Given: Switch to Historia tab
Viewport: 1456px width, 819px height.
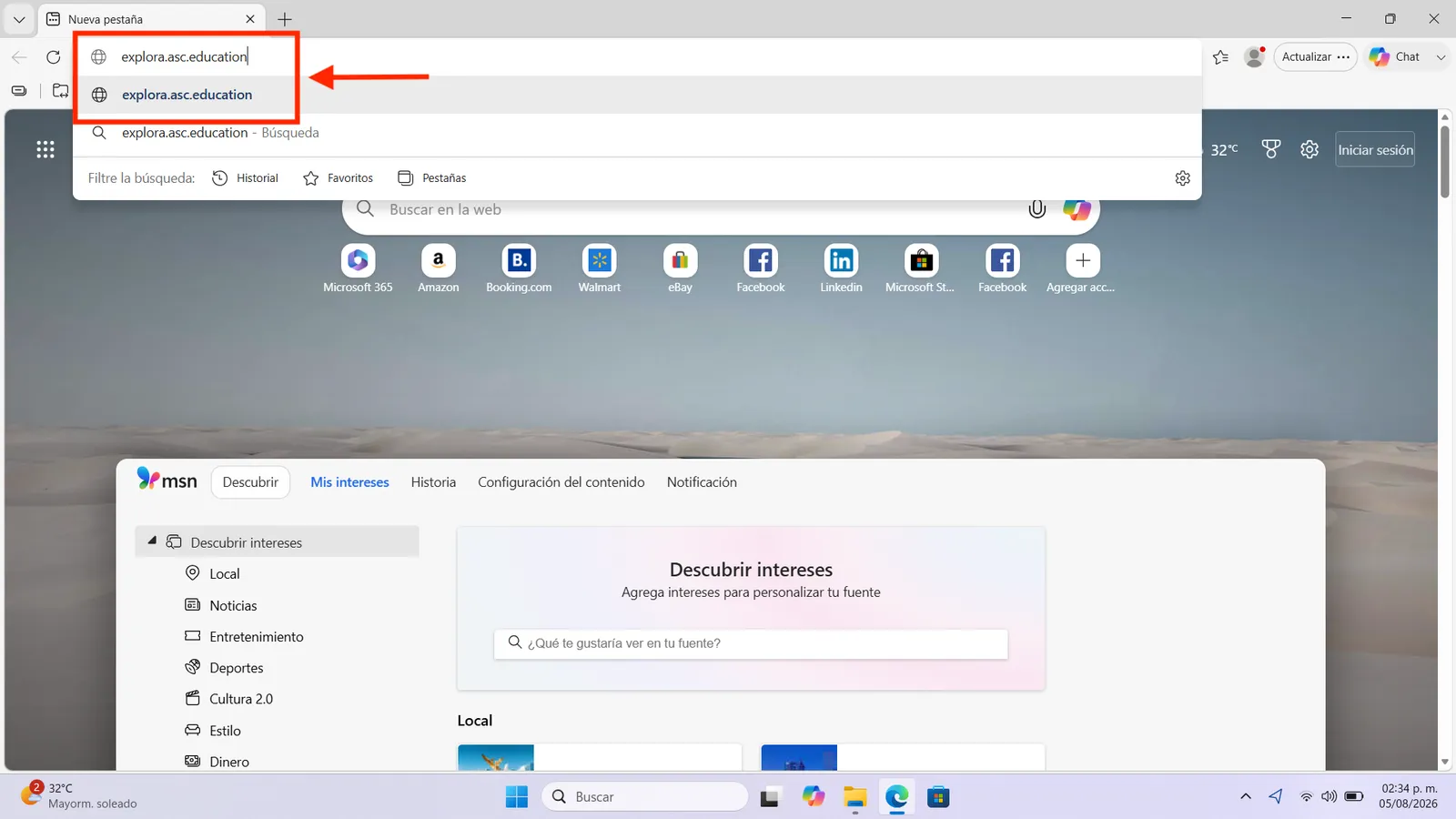Looking at the screenshot, I should 433,482.
